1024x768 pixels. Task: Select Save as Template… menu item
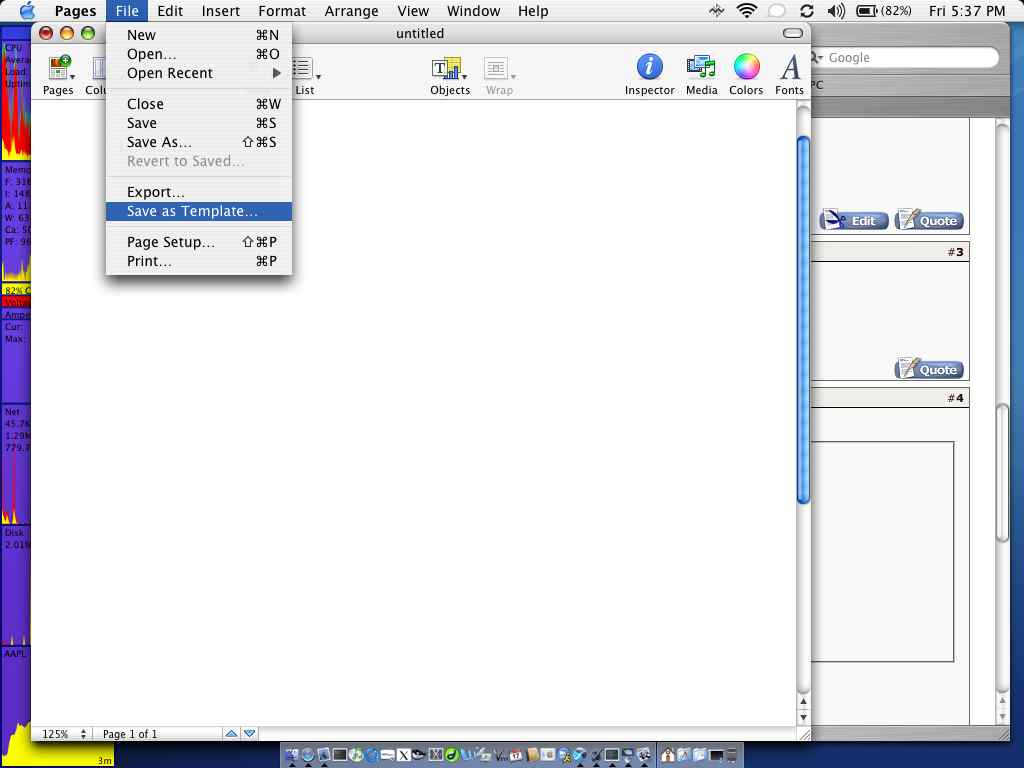[199, 211]
